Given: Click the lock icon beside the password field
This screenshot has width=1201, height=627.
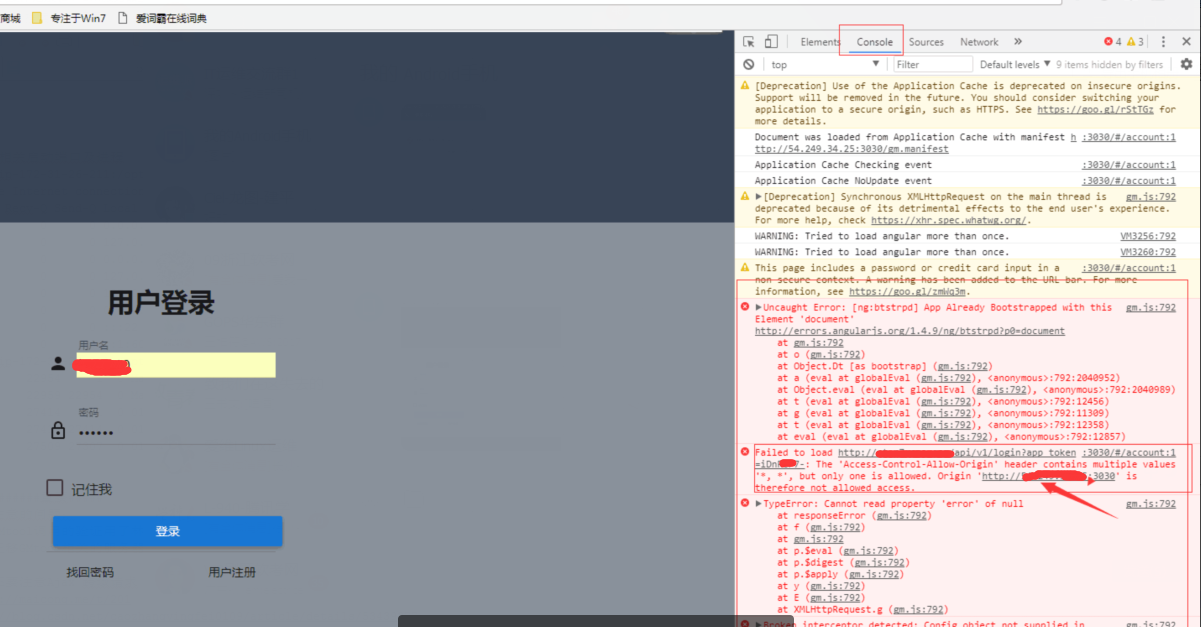Looking at the screenshot, I should [x=58, y=431].
